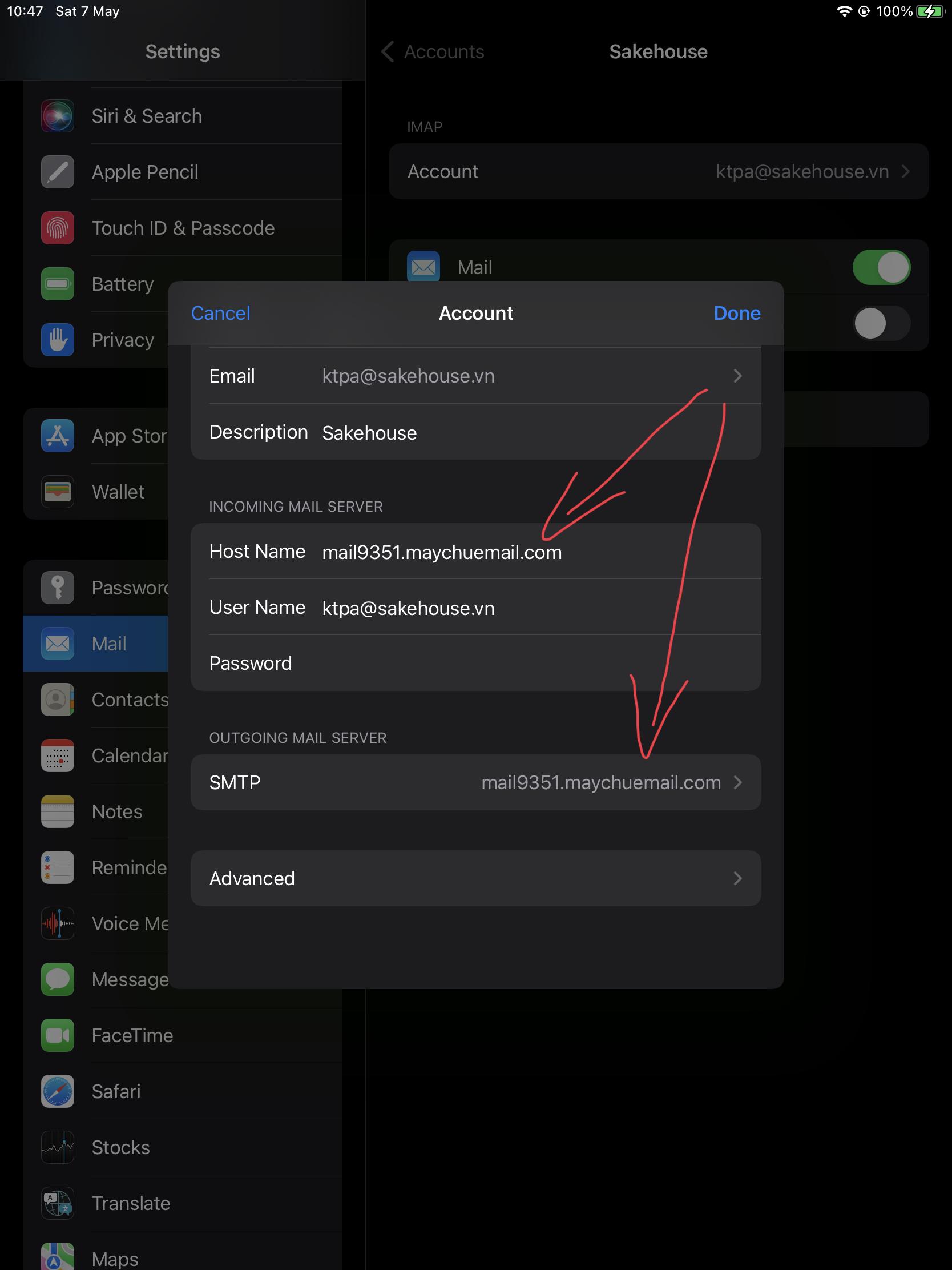This screenshot has width=952, height=1270.
Task: Tap the Notes icon
Action: [58, 811]
